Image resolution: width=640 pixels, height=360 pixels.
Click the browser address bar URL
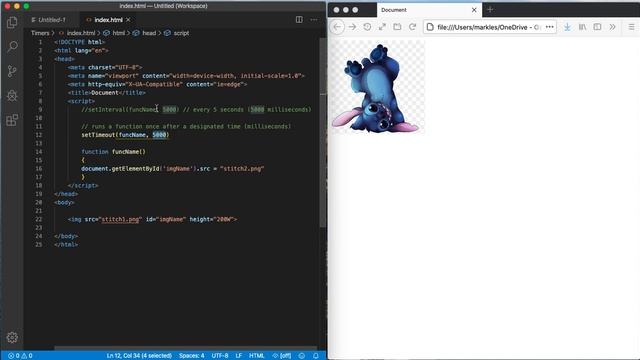[489, 27]
